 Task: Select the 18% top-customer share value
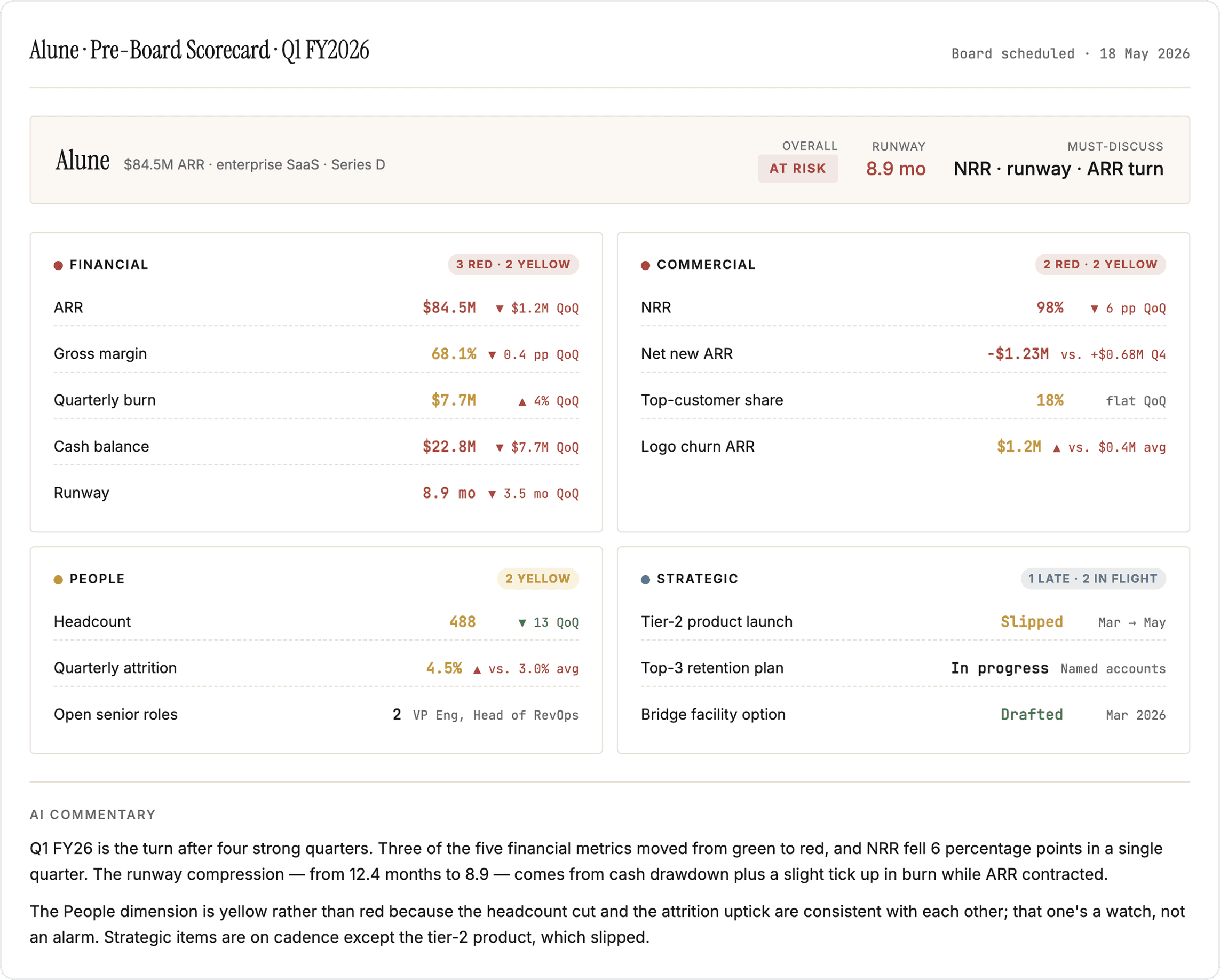point(1050,401)
